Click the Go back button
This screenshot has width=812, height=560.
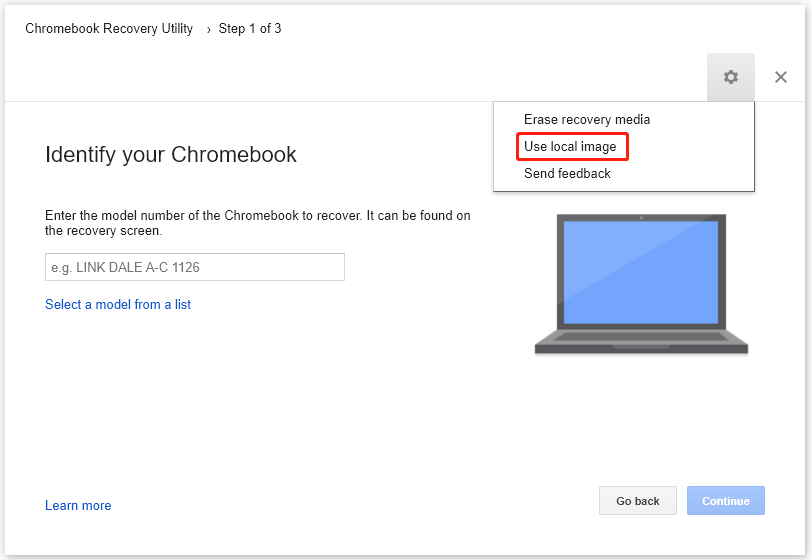(637, 501)
